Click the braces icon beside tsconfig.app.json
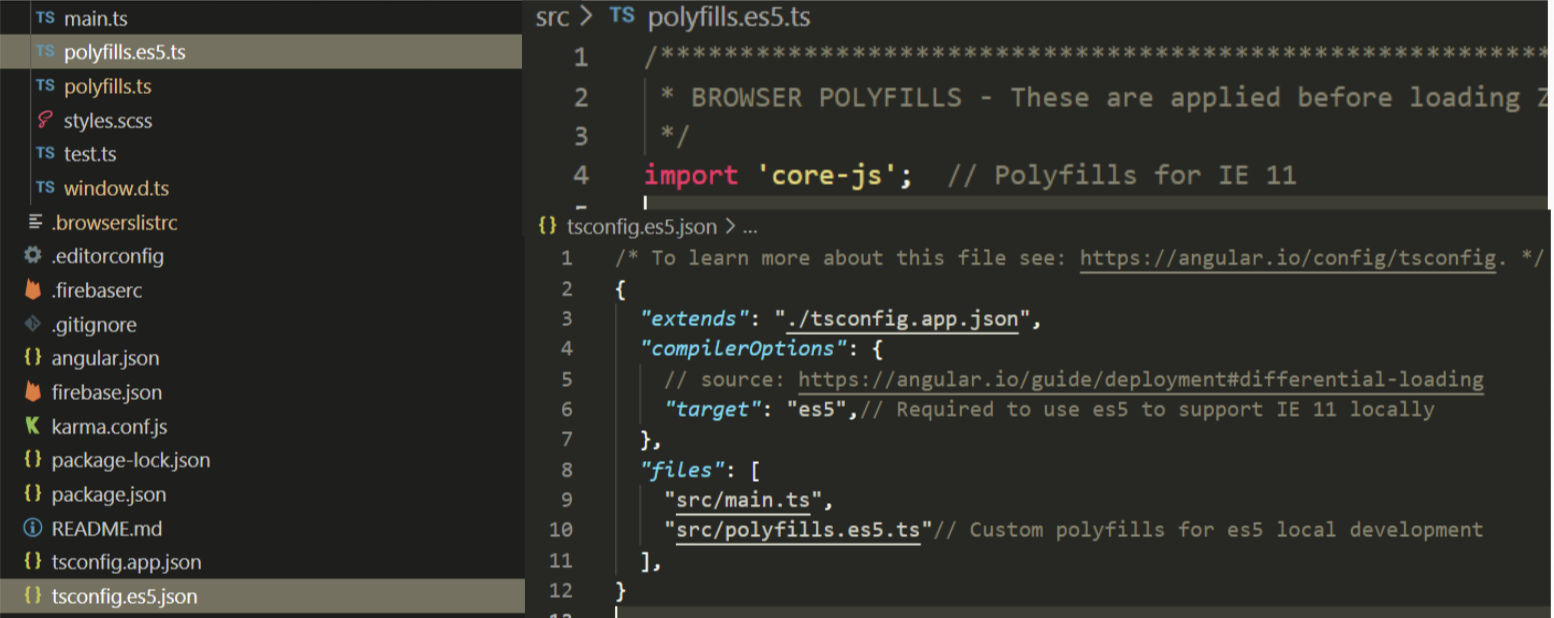Image resolution: width=1554 pixels, height=618 pixels. (33, 562)
